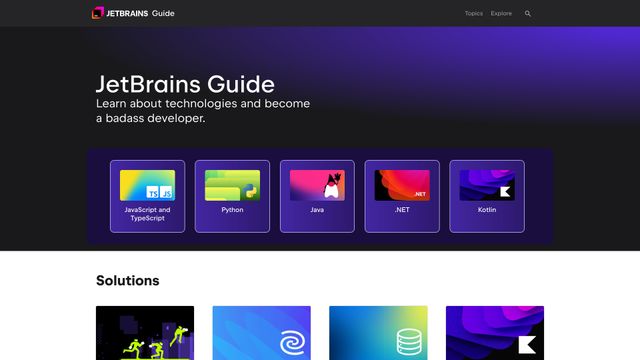The height and width of the screenshot is (360, 640).
Task: Open the blue spiral solution thumbnail
Action: [262, 333]
